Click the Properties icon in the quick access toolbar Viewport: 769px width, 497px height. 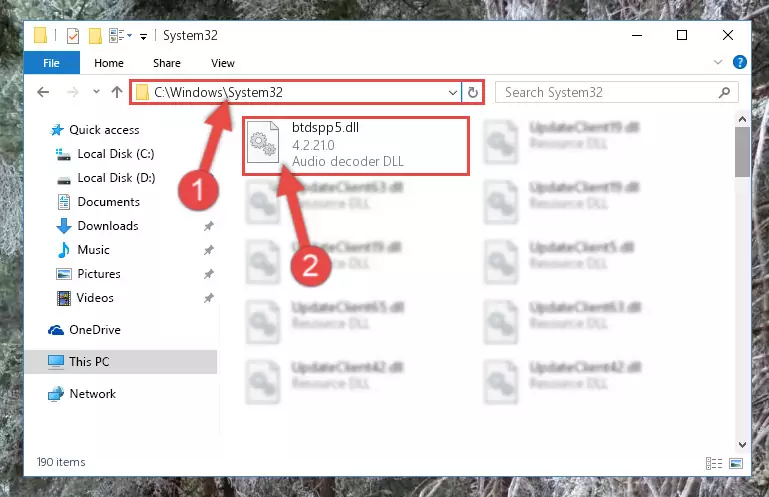point(73,36)
